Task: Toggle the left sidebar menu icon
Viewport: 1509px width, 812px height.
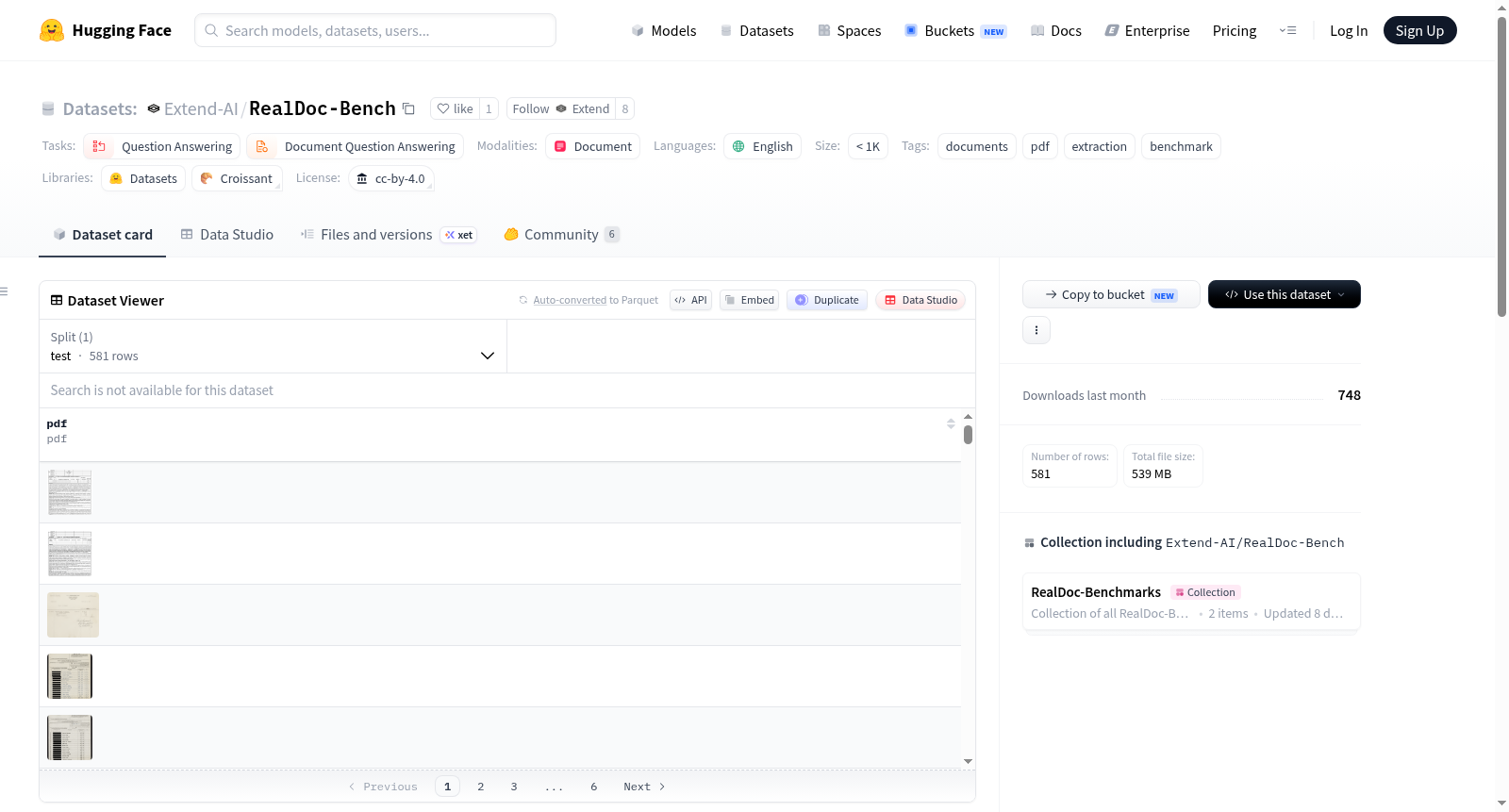Action: [x=4, y=291]
